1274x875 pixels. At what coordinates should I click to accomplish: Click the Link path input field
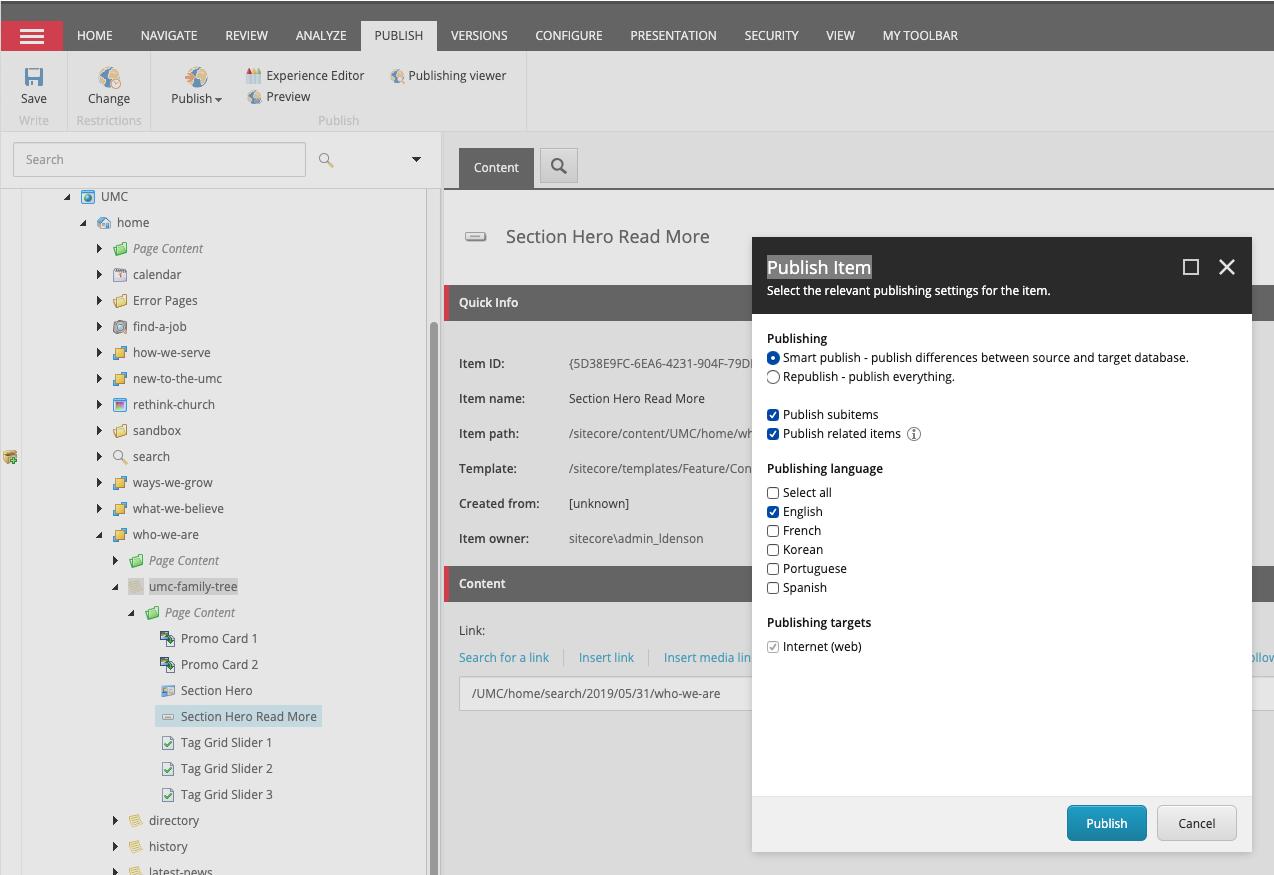point(866,693)
